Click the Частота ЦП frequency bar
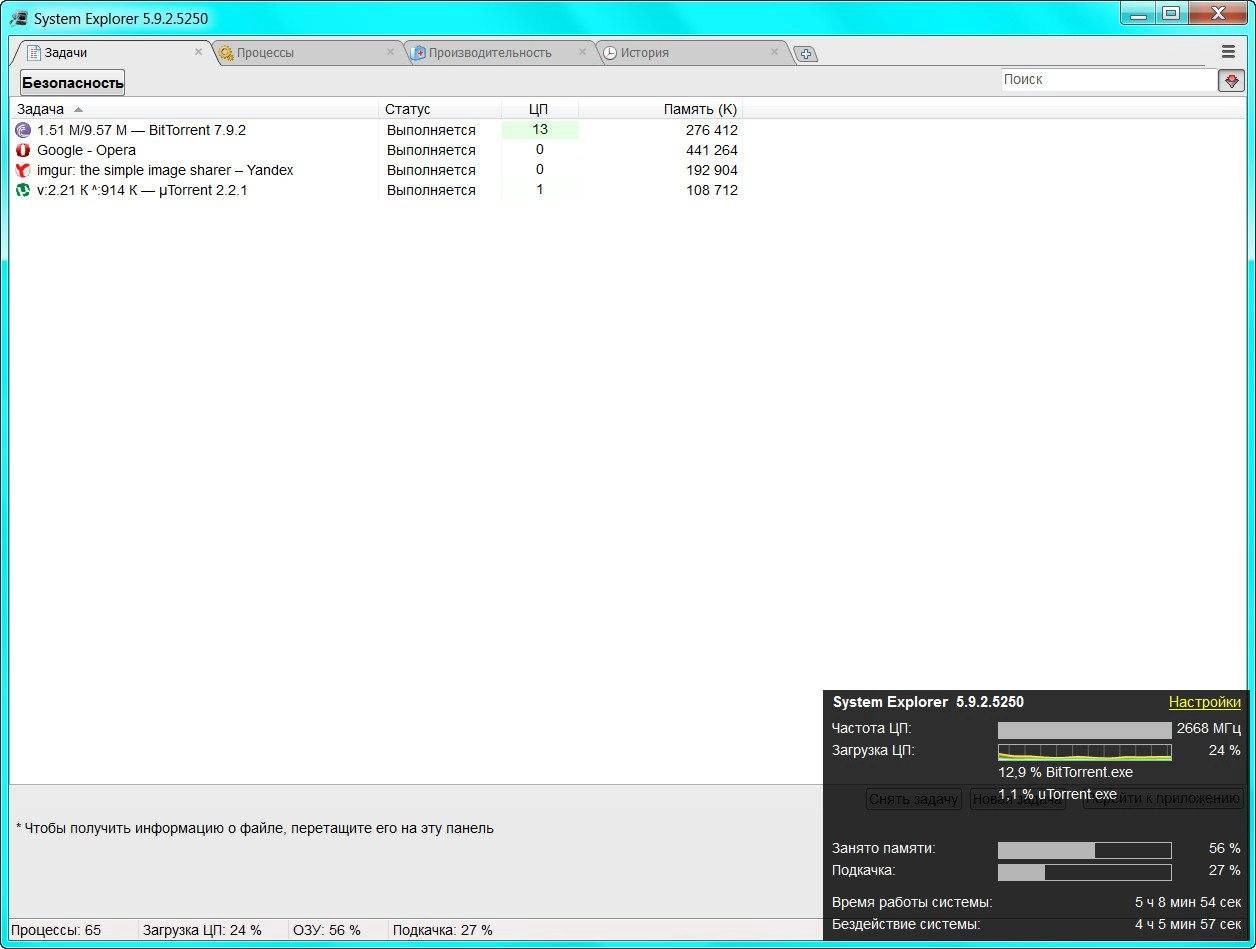 coord(1084,730)
